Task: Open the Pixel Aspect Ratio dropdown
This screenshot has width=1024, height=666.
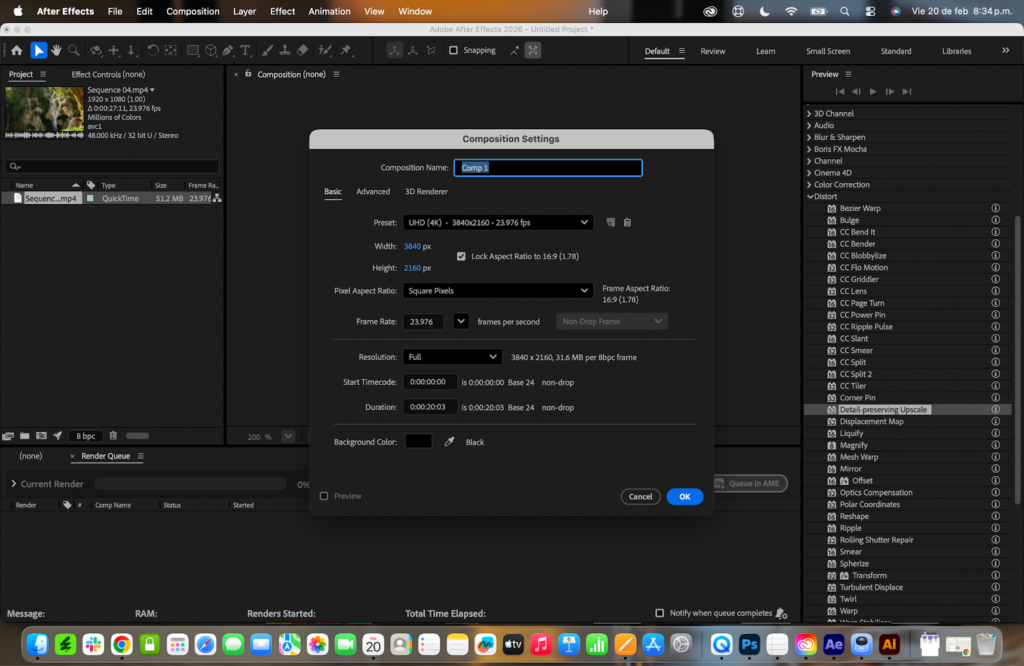Action: pos(497,289)
